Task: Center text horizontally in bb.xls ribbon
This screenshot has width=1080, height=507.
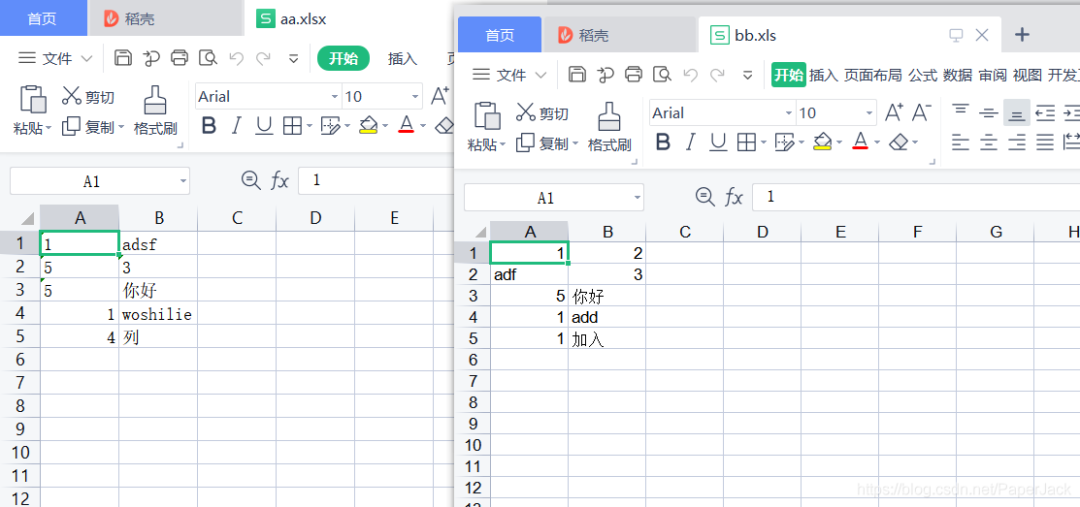Action: tap(989, 143)
